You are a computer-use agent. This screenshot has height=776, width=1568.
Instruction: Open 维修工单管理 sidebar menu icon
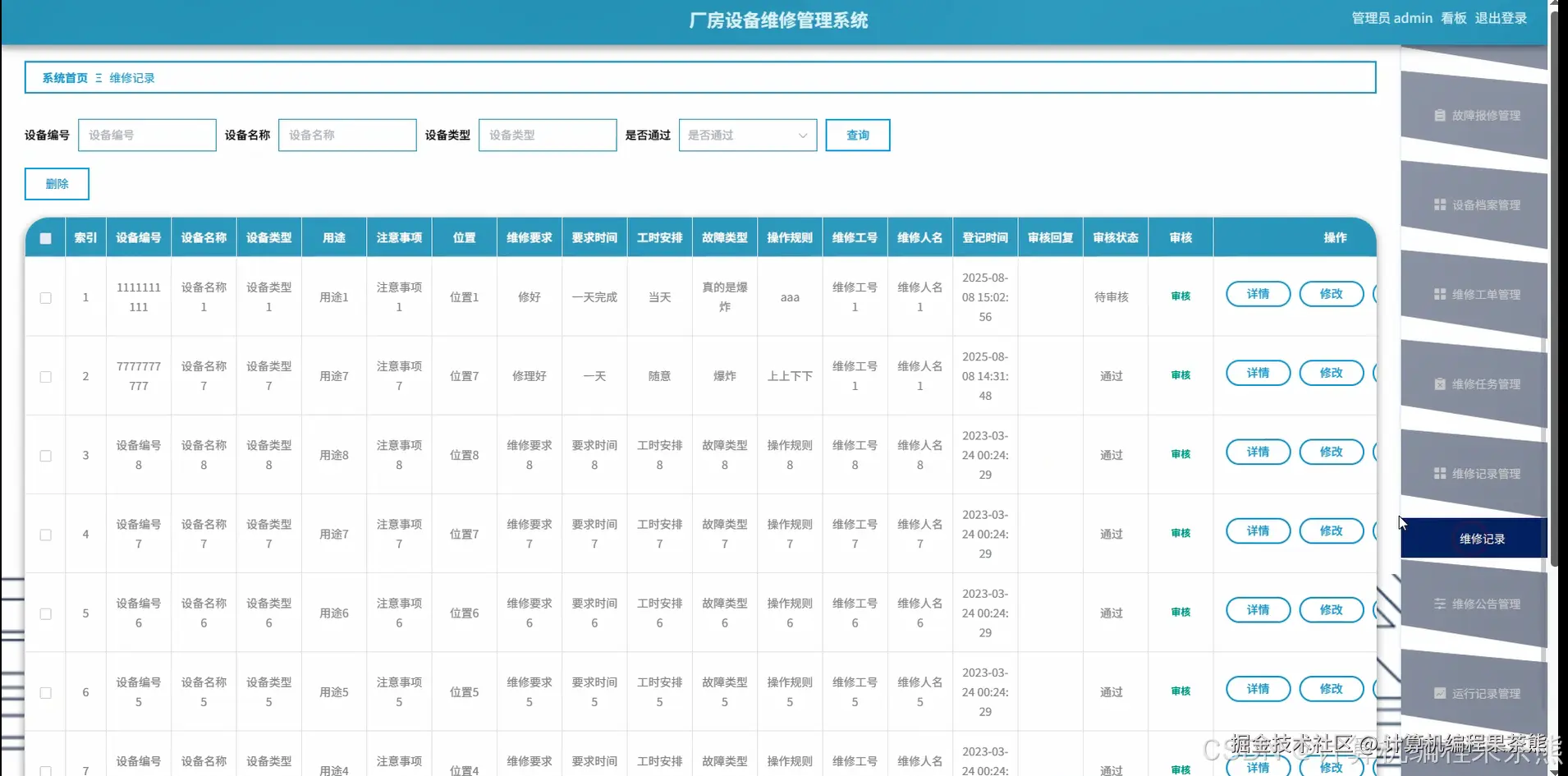point(1439,294)
